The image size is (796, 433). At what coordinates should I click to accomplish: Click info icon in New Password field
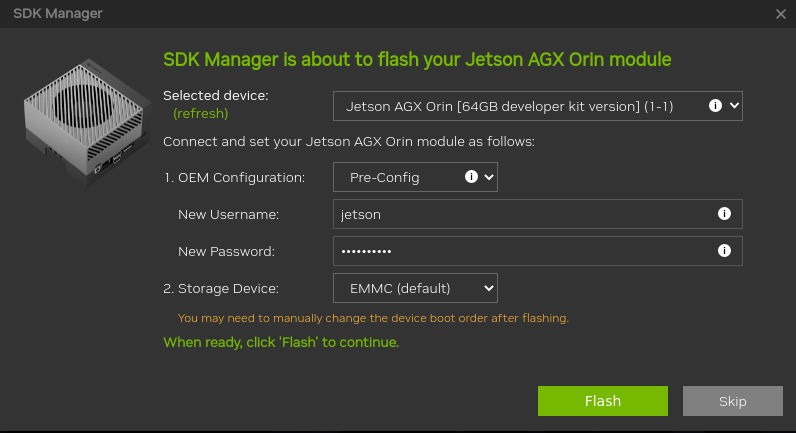point(724,251)
